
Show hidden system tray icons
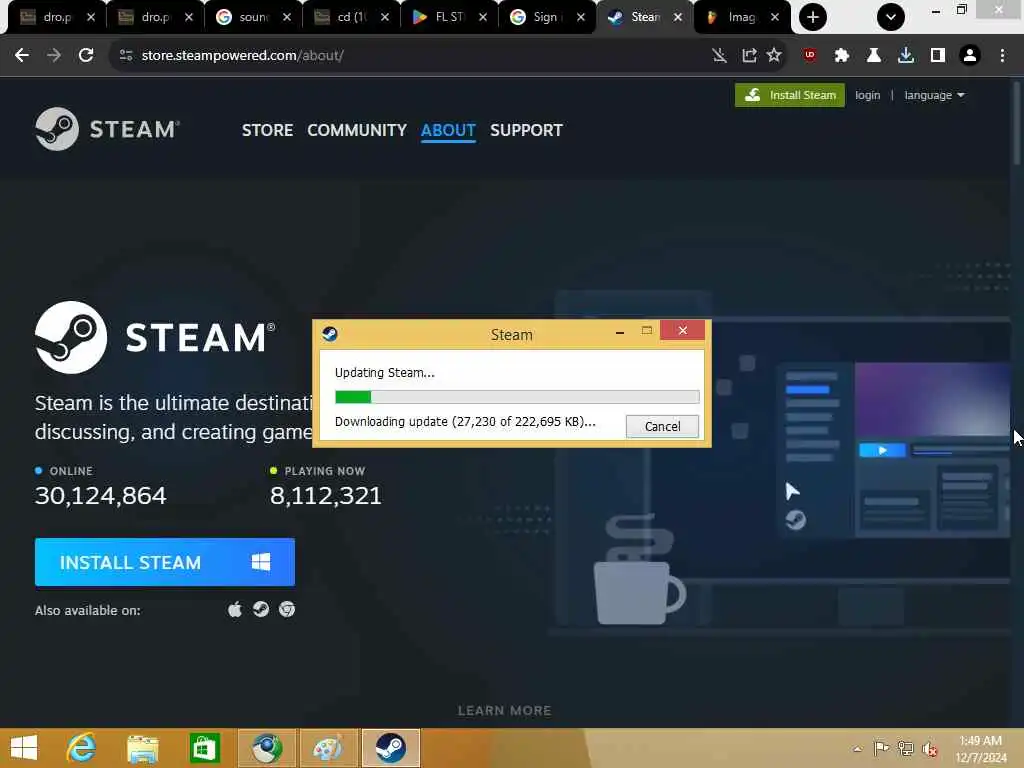click(857, 749)
